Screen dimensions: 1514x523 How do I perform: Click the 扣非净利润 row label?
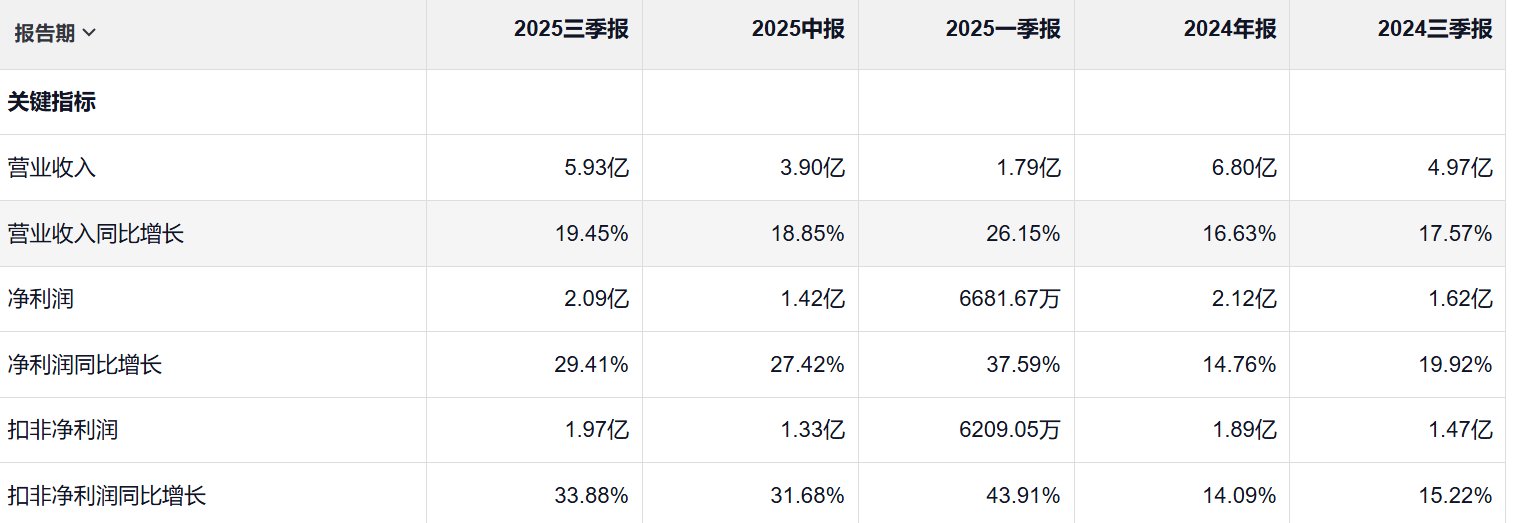pyautogui.click(x=63, y=430)
